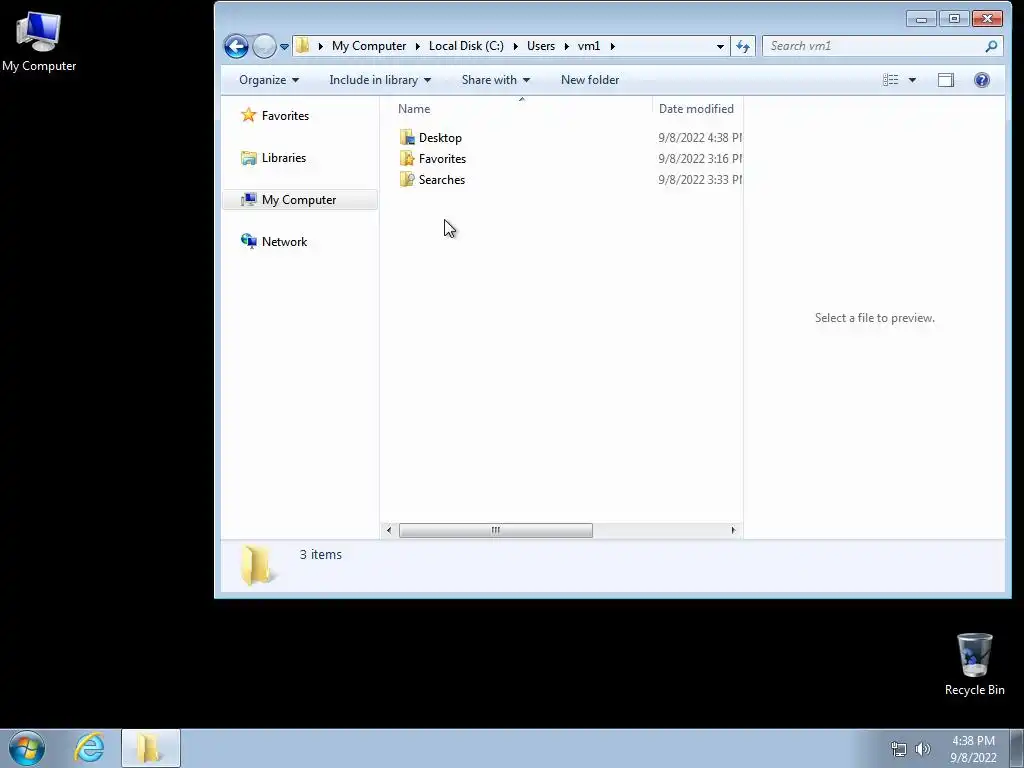Click the Searches folder icon
Image resolution: width=1024 pixels, height=768 pixels.
407,179
